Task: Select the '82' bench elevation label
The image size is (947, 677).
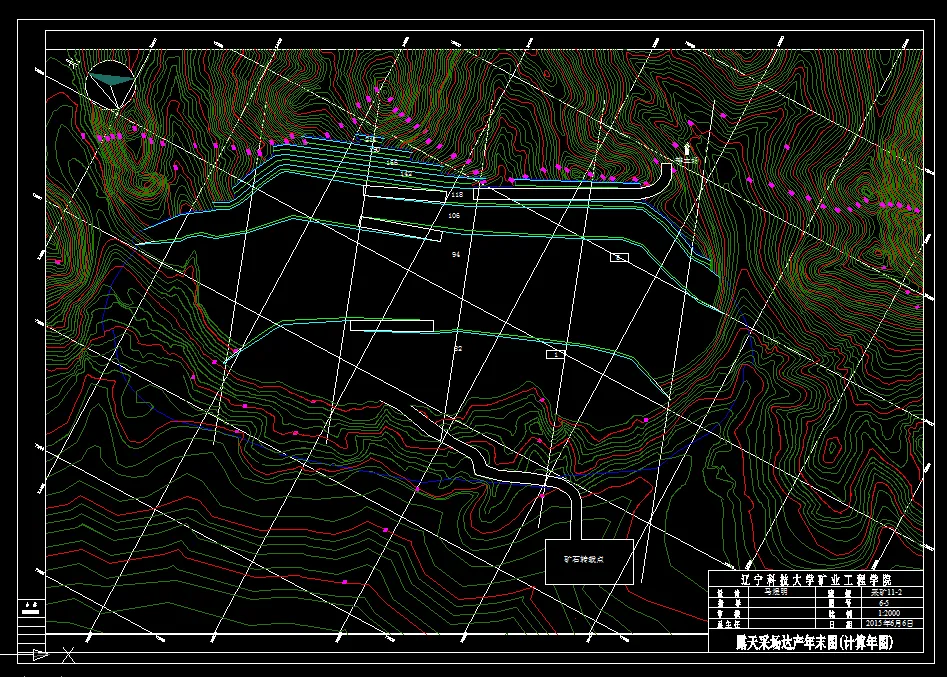Action: coord(458,348)
